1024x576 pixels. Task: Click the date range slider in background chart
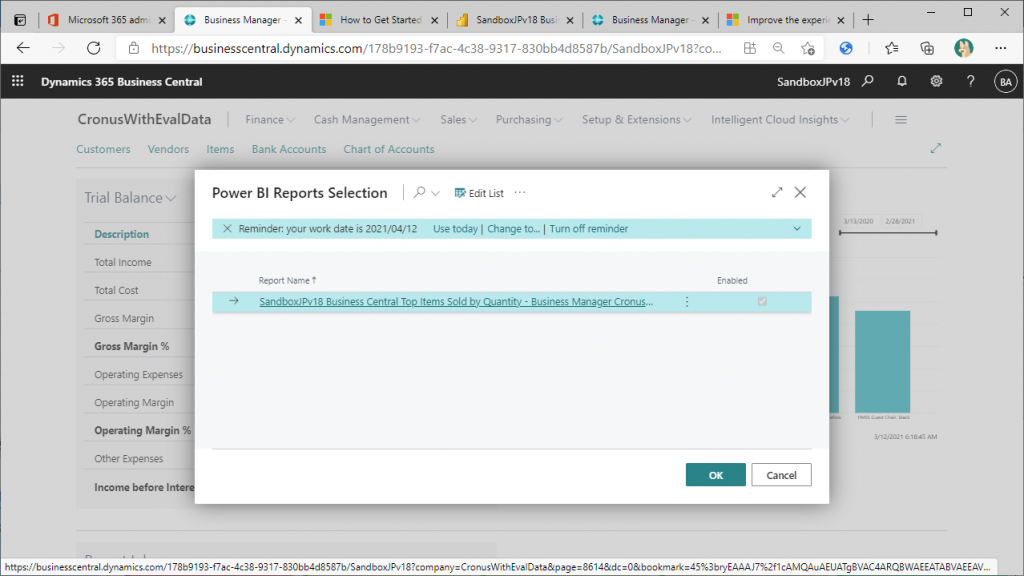pos(888,232)
